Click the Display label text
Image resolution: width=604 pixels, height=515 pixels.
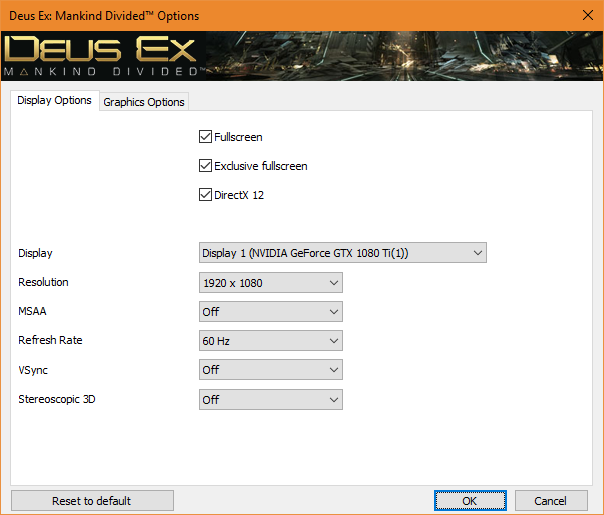pyautogui.click(x=35, y=253)
